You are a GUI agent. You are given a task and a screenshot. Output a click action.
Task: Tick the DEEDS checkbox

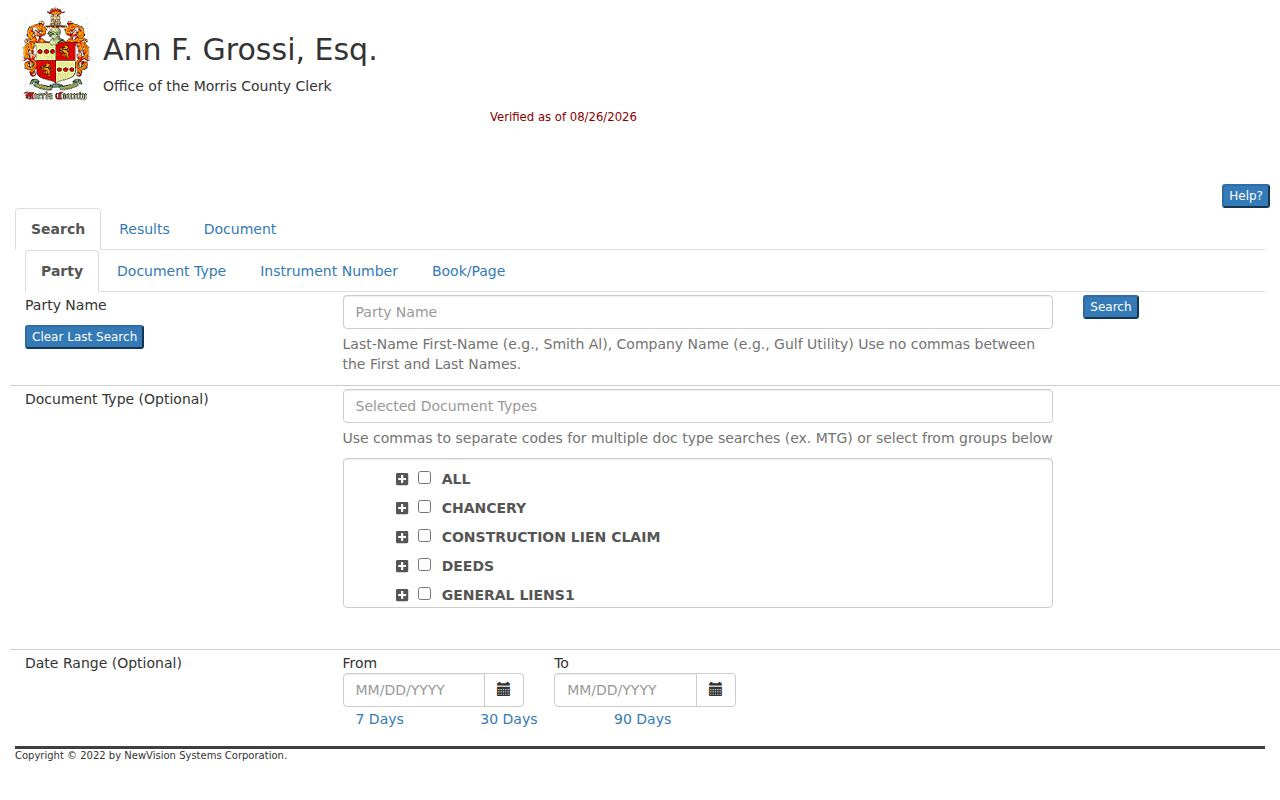tap(424, 565)
